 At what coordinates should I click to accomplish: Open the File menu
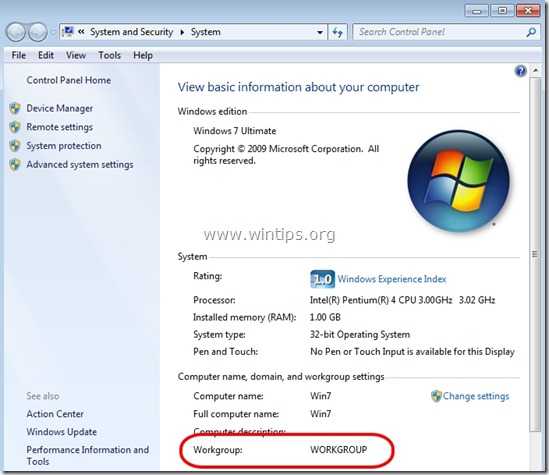pyautogui.click(x=19, y=55)
